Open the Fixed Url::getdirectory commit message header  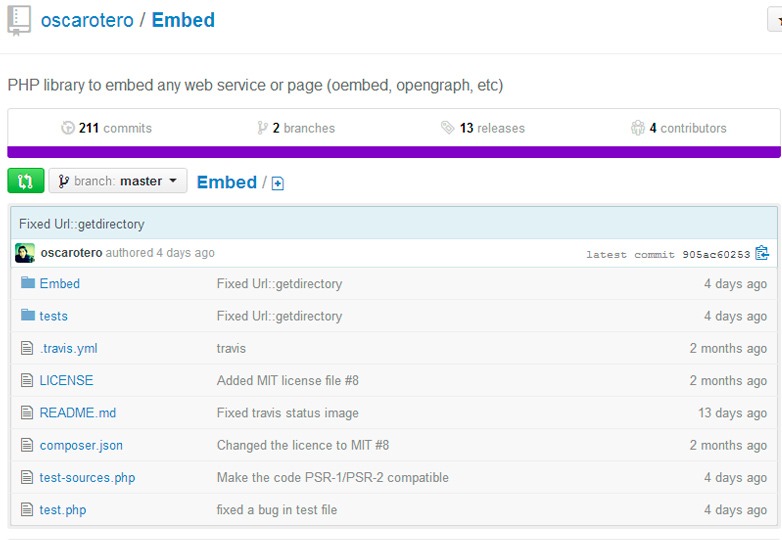pos(82,224)
